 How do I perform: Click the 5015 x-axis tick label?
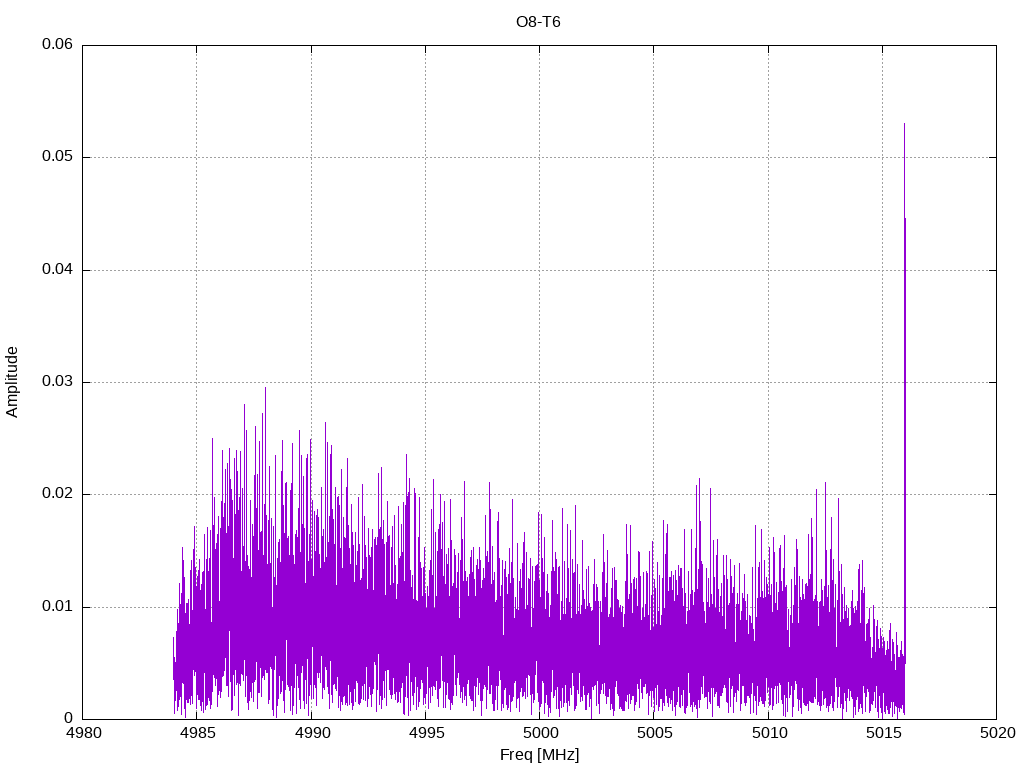click(x=882, y=733)
